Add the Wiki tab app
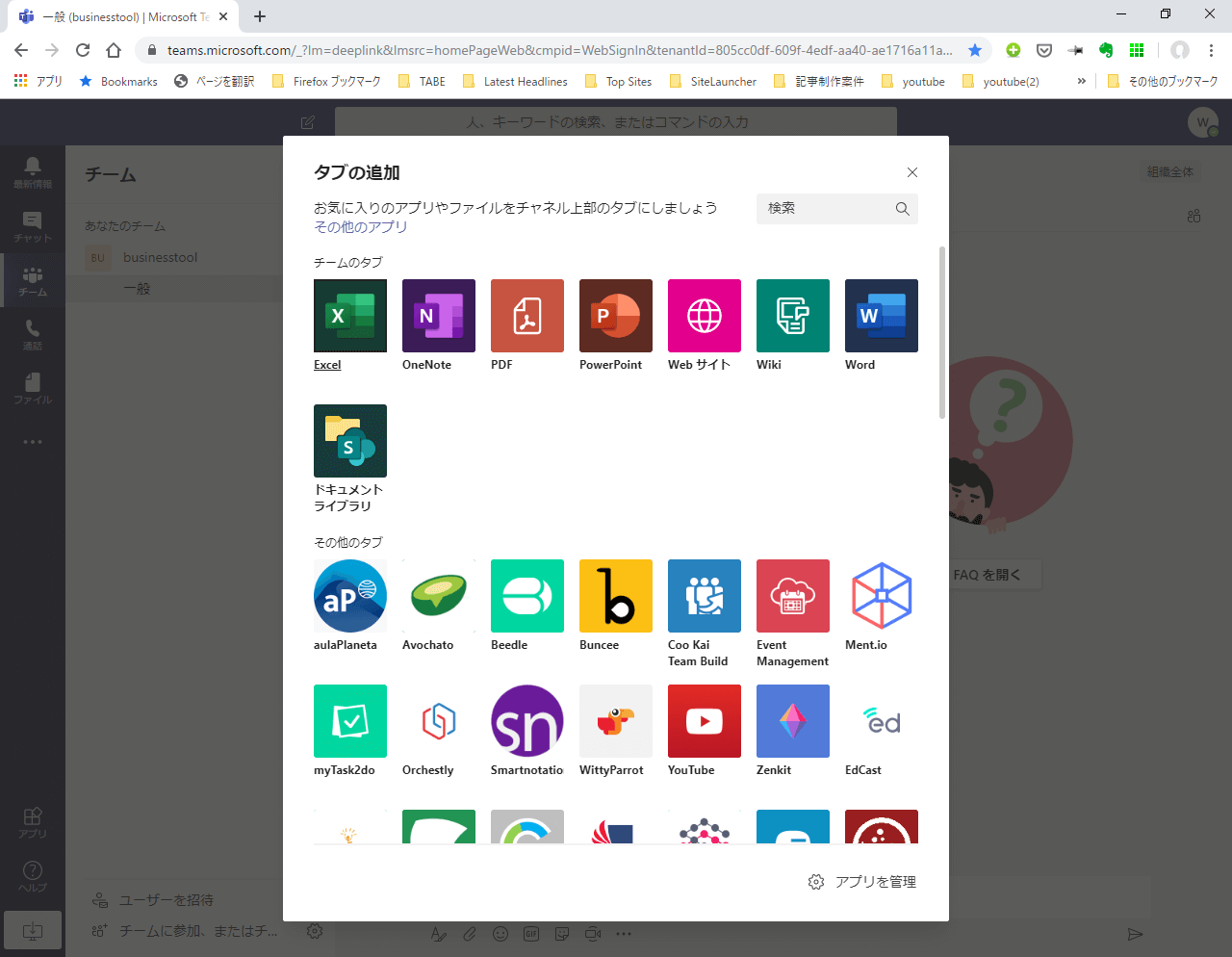This screenshot has width=1232, height=957. [793, 316]
